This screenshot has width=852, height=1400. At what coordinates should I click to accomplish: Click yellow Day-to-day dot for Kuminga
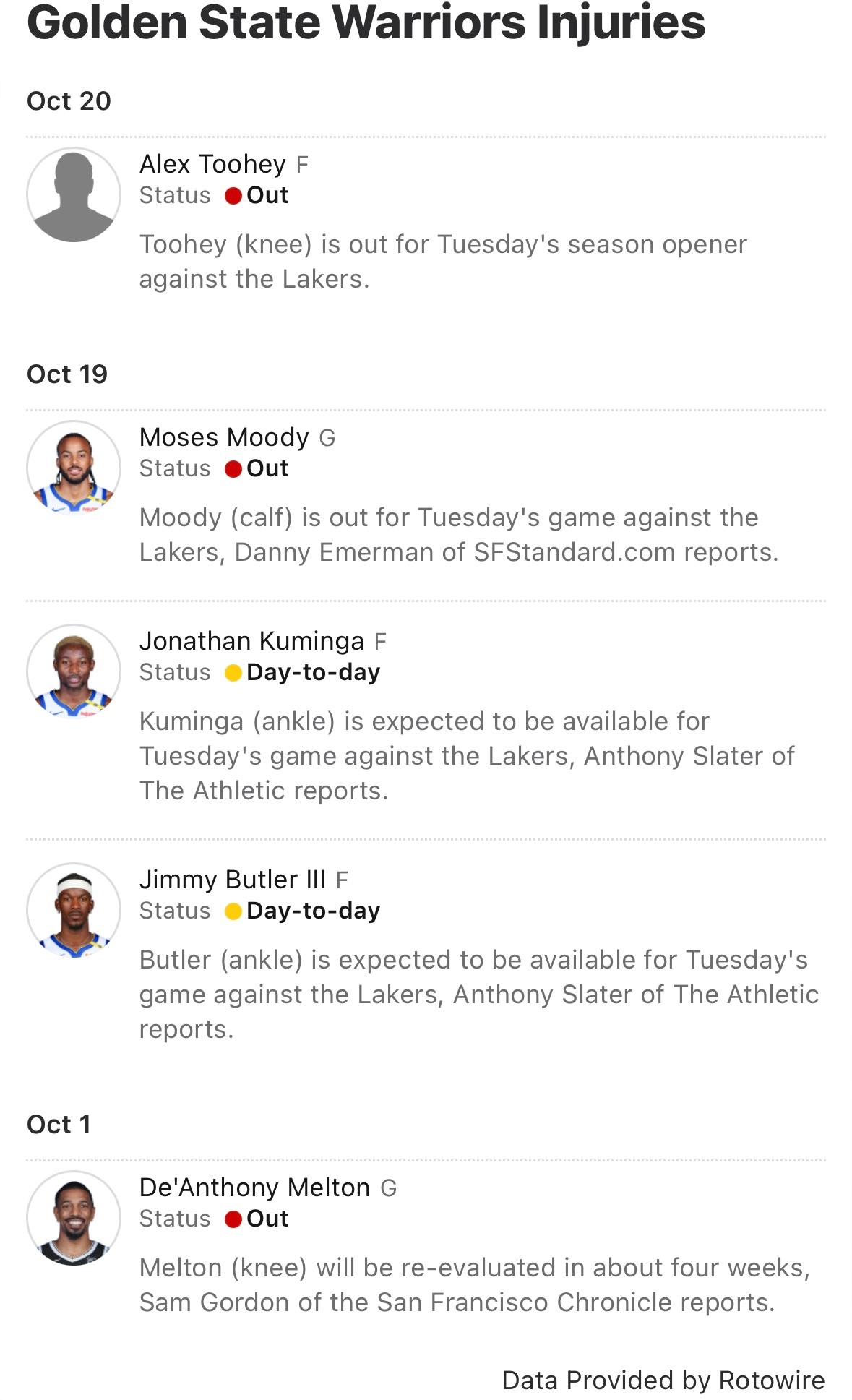[x=233, y=673]
